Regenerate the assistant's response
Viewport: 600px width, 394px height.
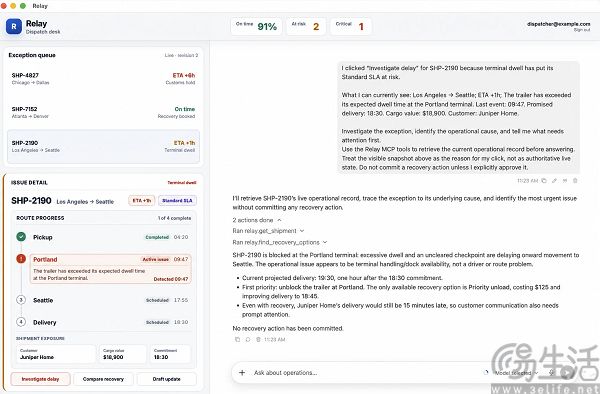[x=248, y=339]
